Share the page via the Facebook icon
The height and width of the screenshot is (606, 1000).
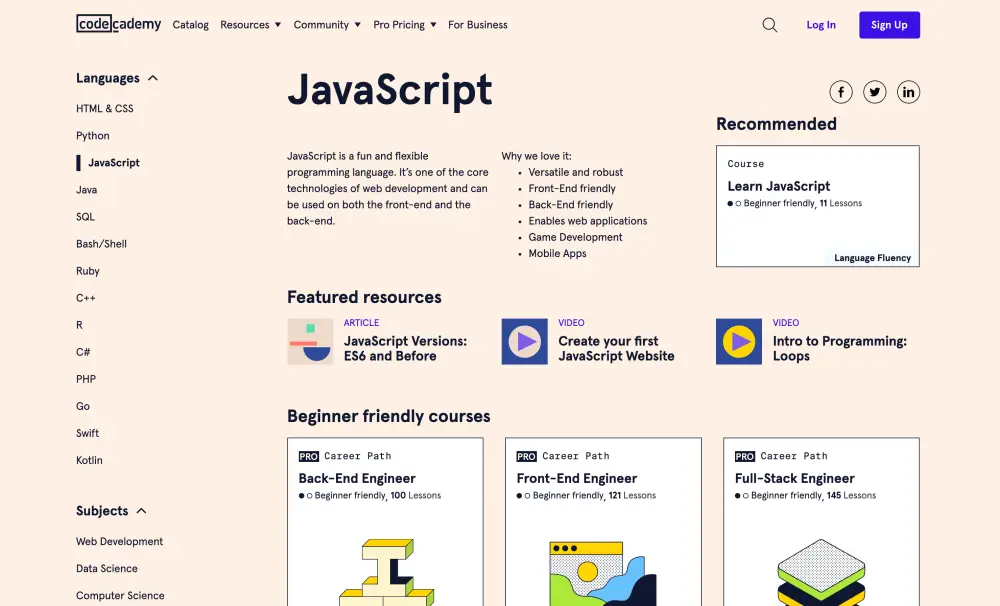coord(841,91)
